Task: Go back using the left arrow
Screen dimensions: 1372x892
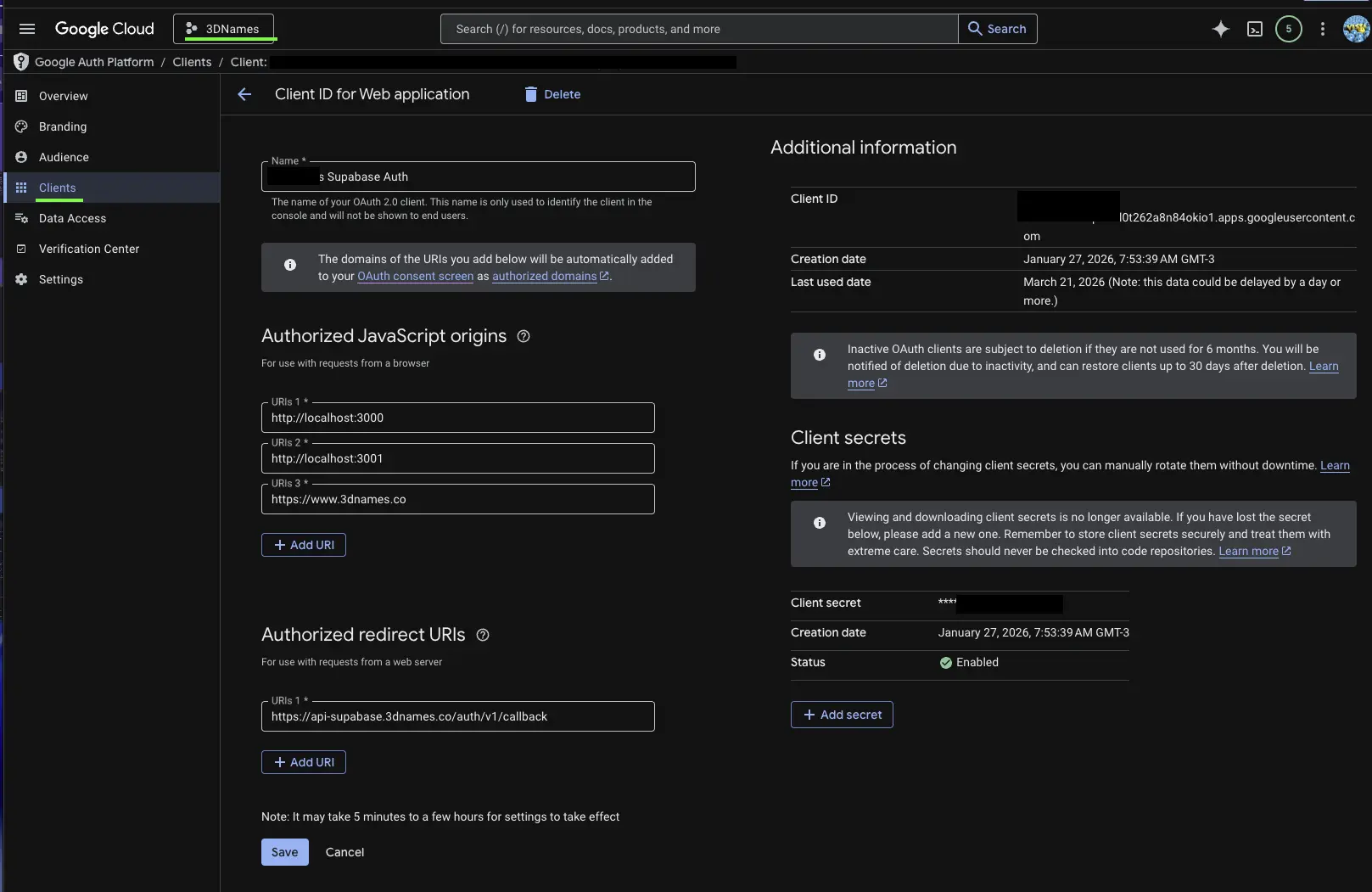Action: click(244, 94)
